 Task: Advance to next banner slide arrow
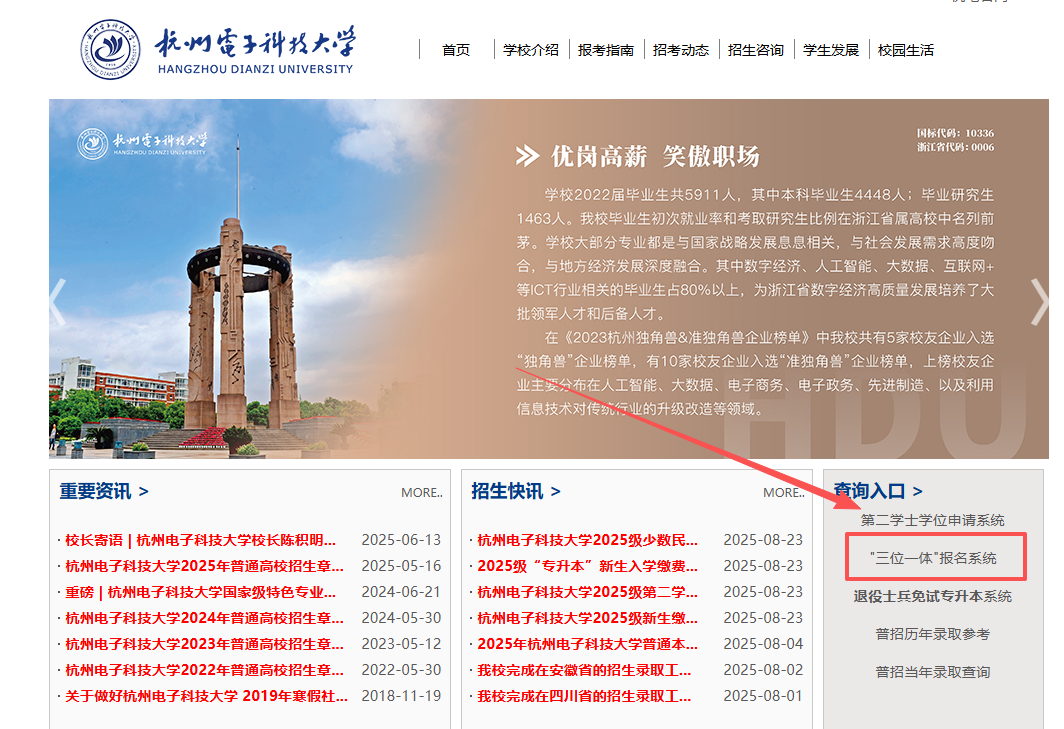tap(1039, 301)
